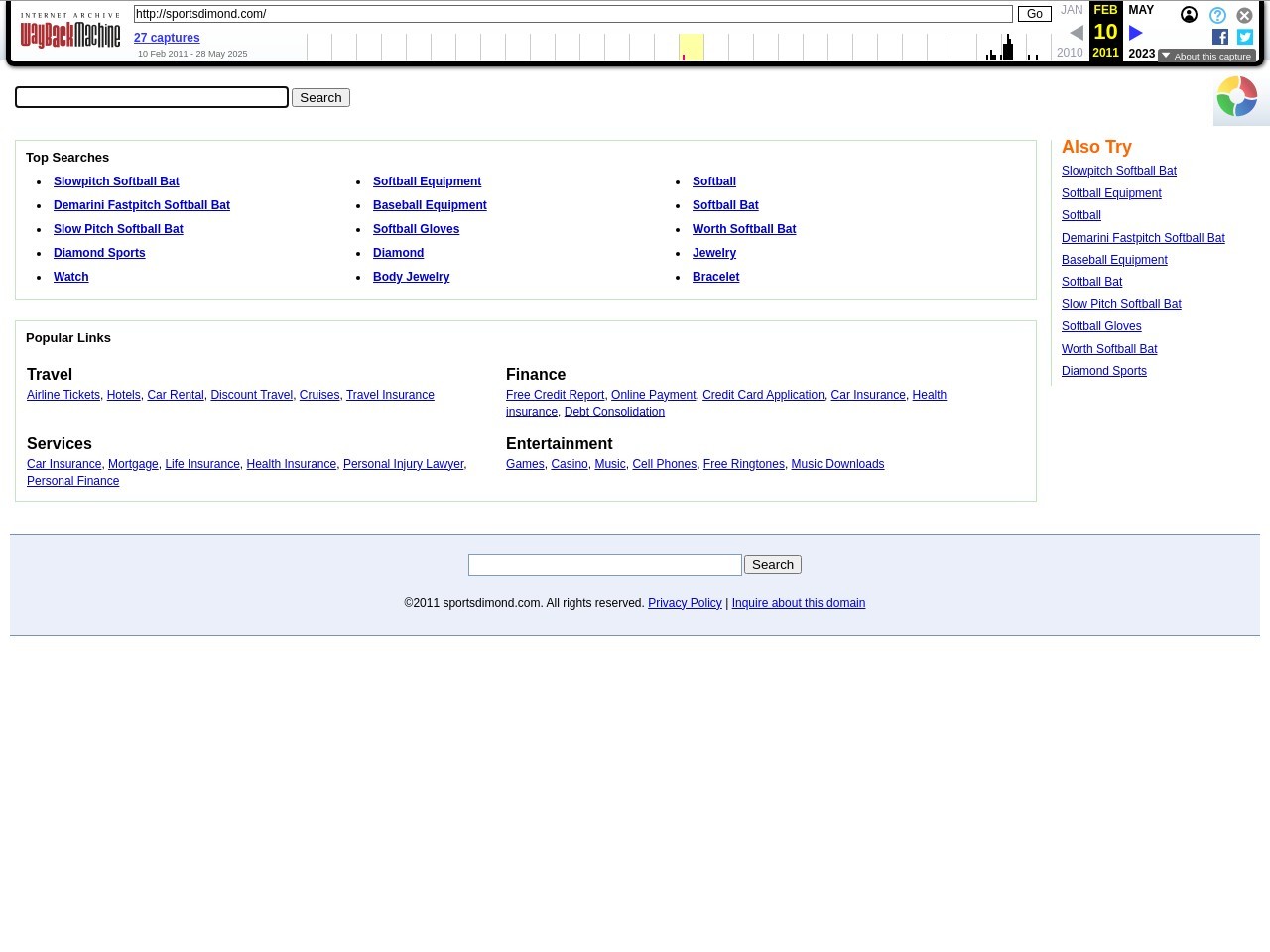The height and width of the screenshot is (952, 1270).
Task: Open the Travel Insurance link
Action: [390, 395]
